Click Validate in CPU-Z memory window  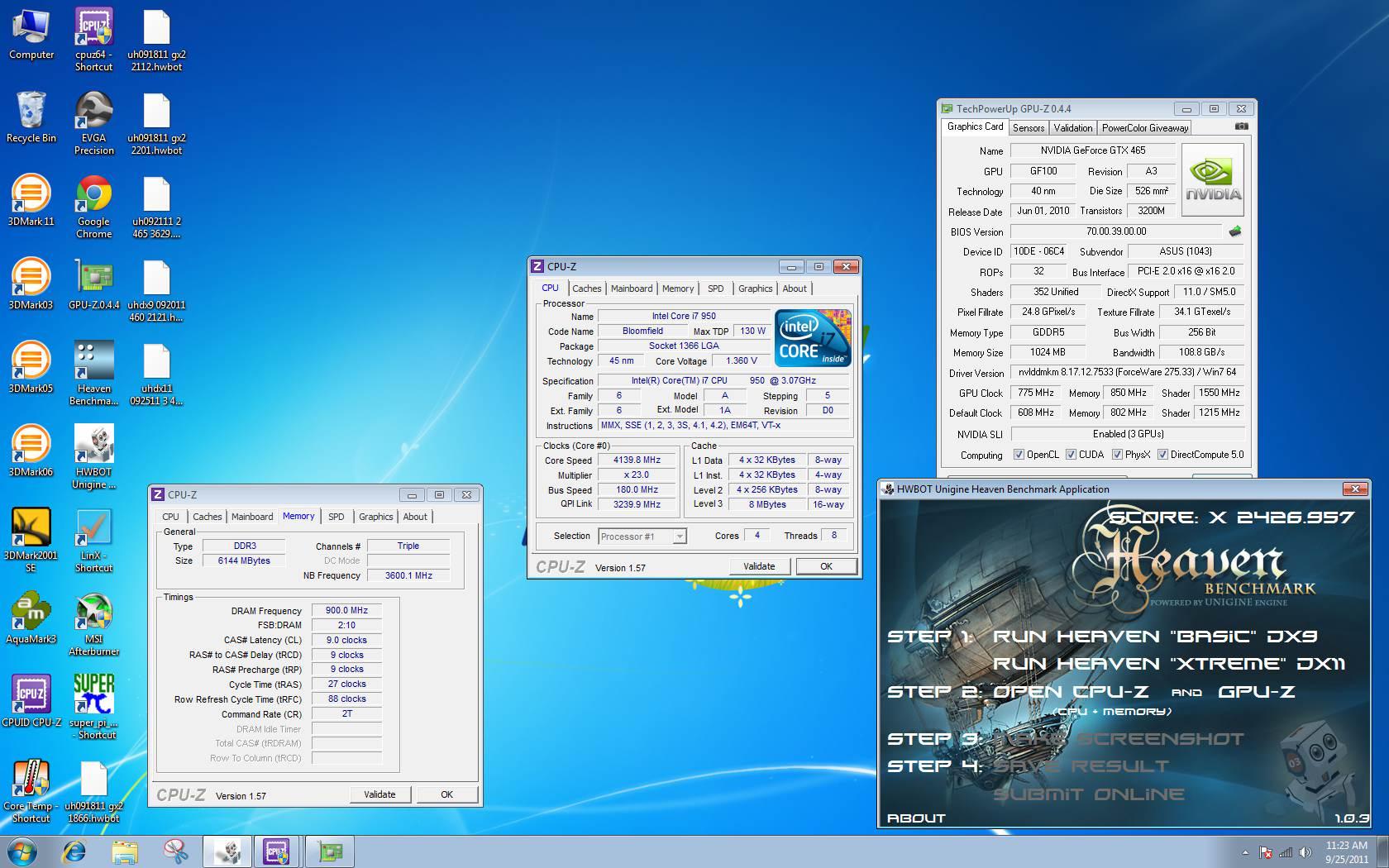pos(379,794)
